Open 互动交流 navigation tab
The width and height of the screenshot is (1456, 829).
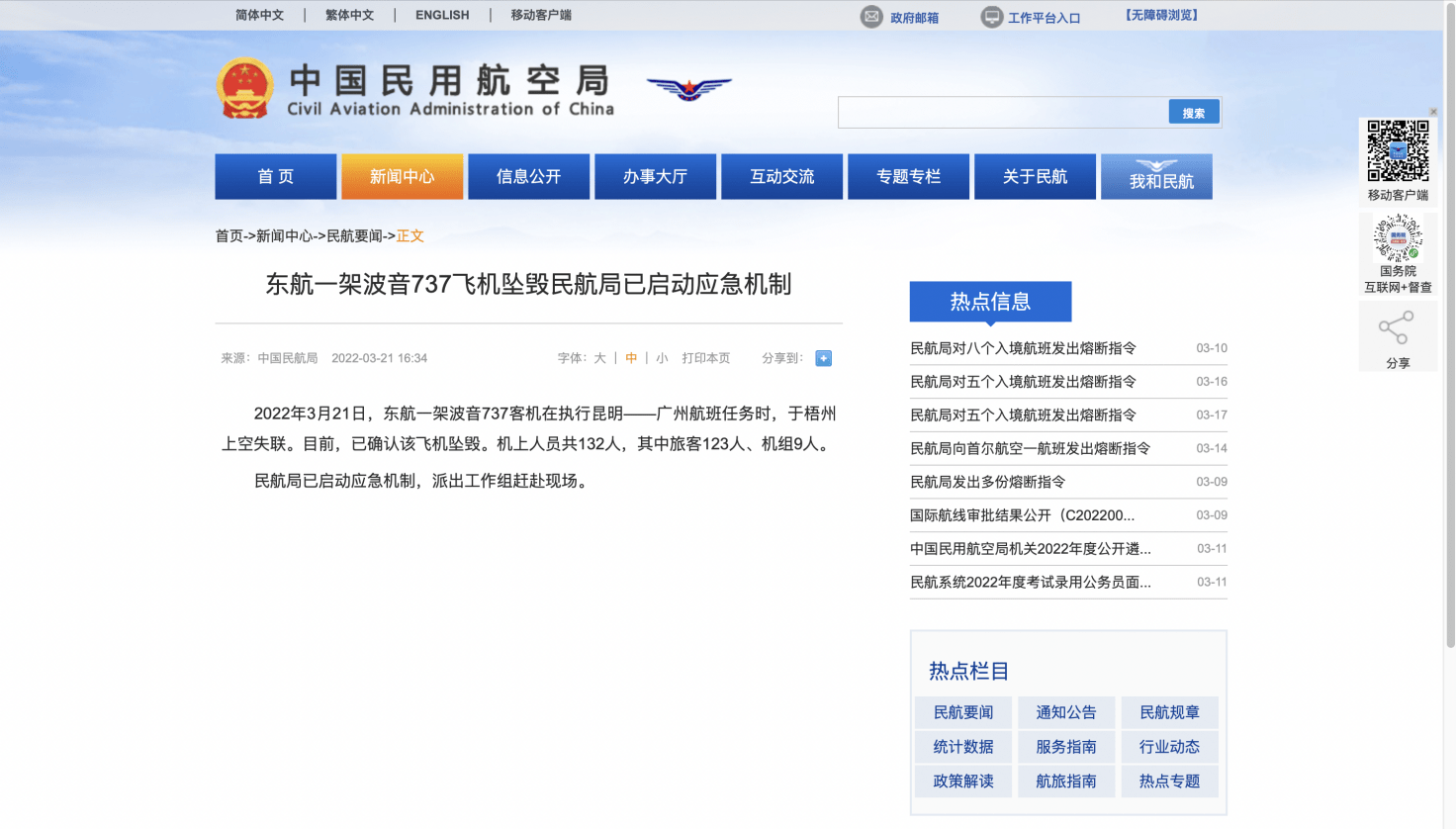pyautogui.click(x=782, y=176)
